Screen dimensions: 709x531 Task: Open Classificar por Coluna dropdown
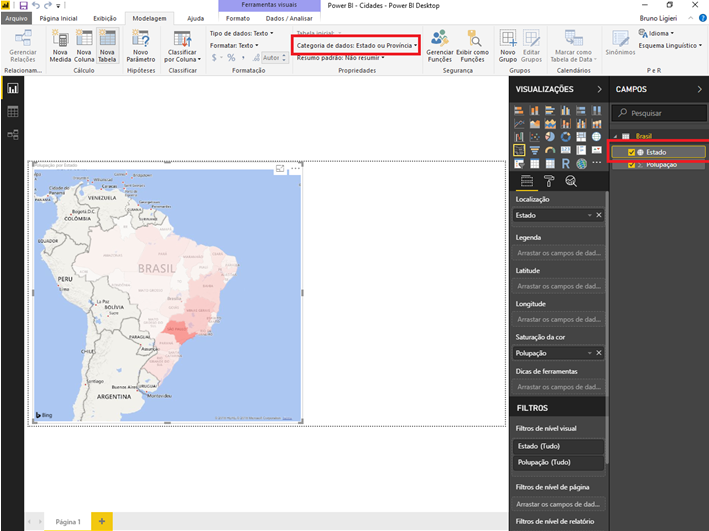coord(182,46)
